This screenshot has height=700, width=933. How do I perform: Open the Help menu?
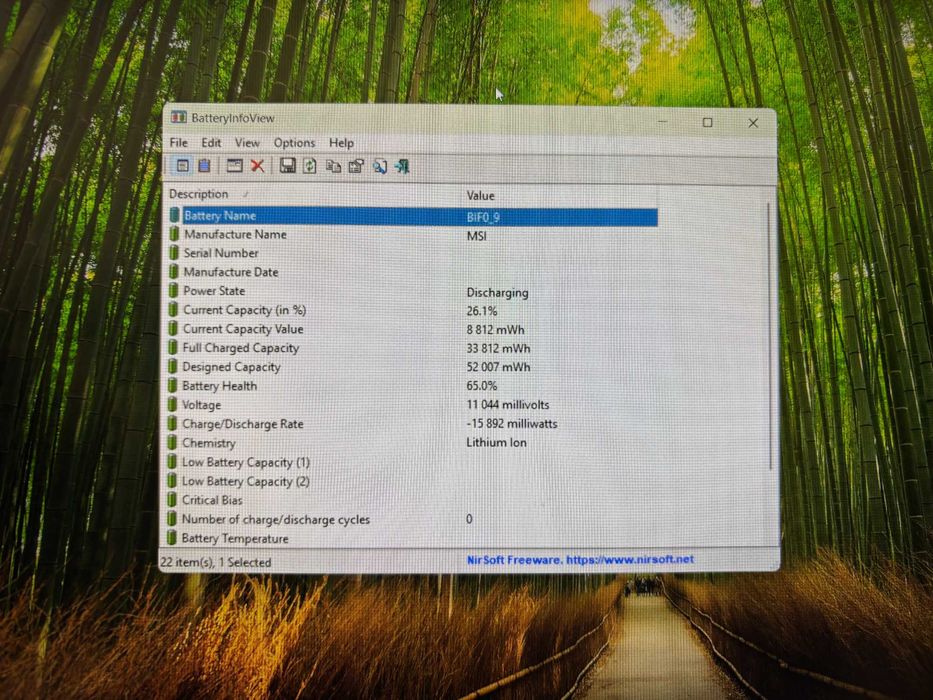[x=341, y=143]
